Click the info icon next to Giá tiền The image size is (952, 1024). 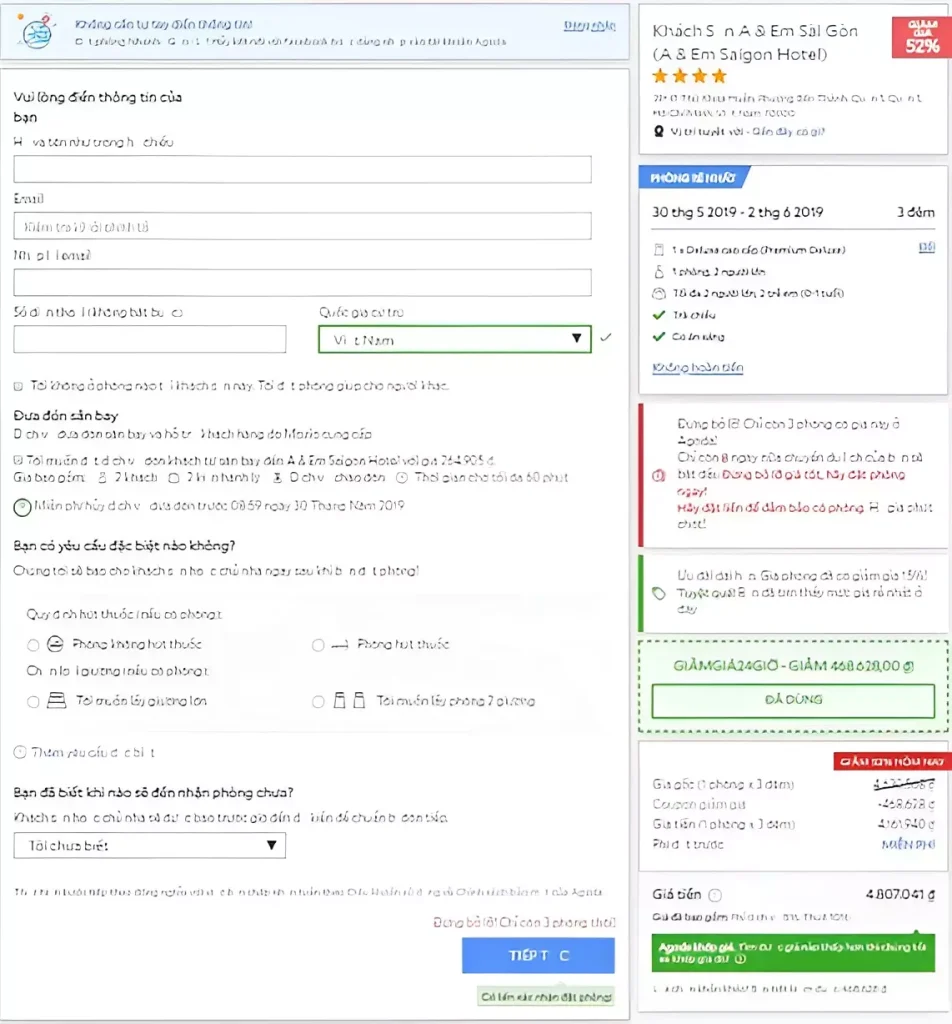click(x=715, y=895)
